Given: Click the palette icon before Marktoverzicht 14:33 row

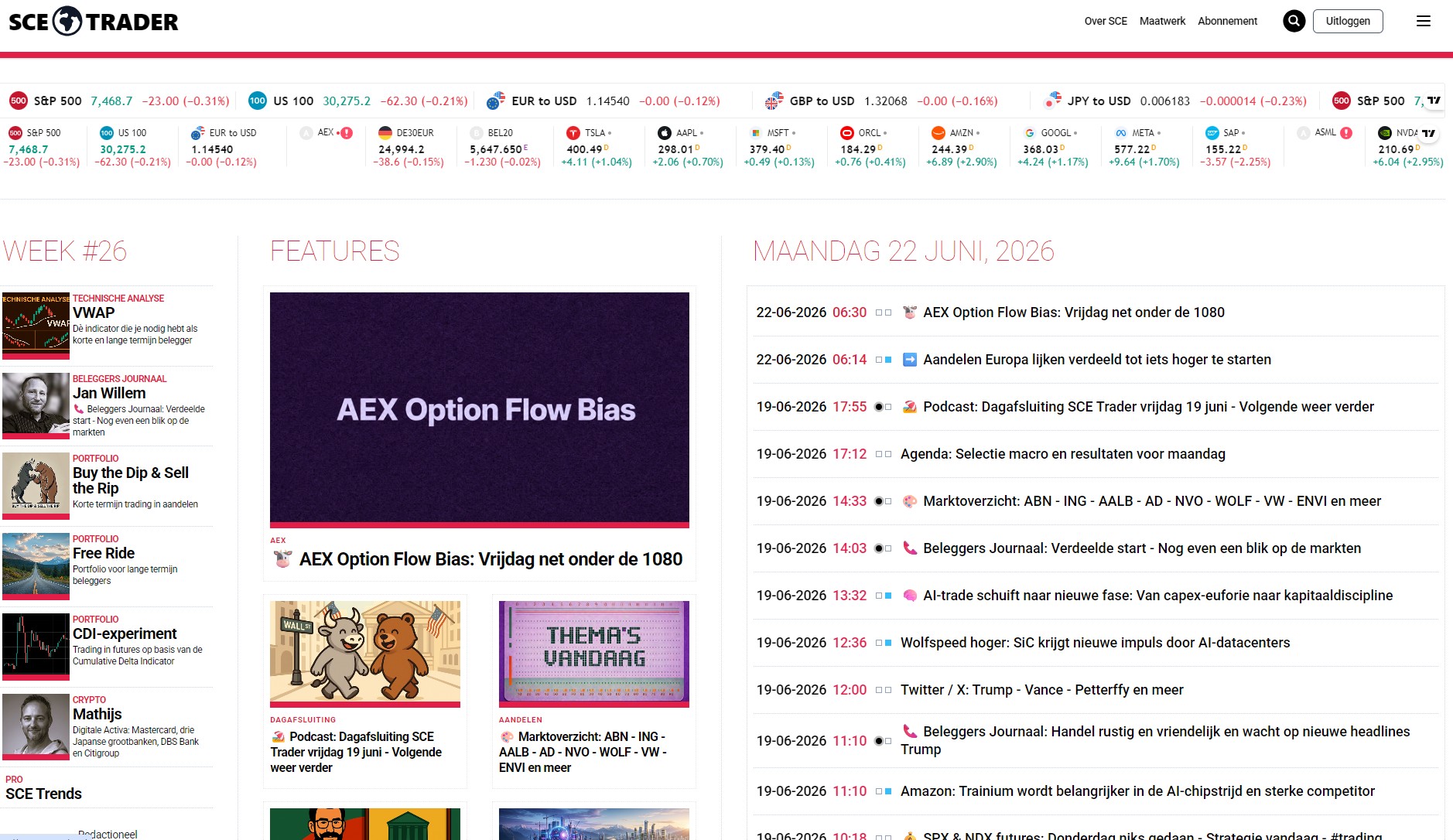Looking at the screenshot, I should point(910,501).
